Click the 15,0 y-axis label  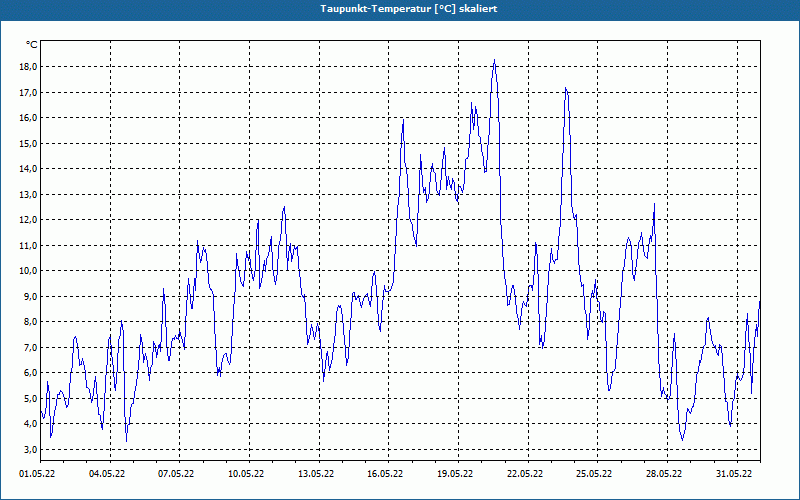point(28,143)
